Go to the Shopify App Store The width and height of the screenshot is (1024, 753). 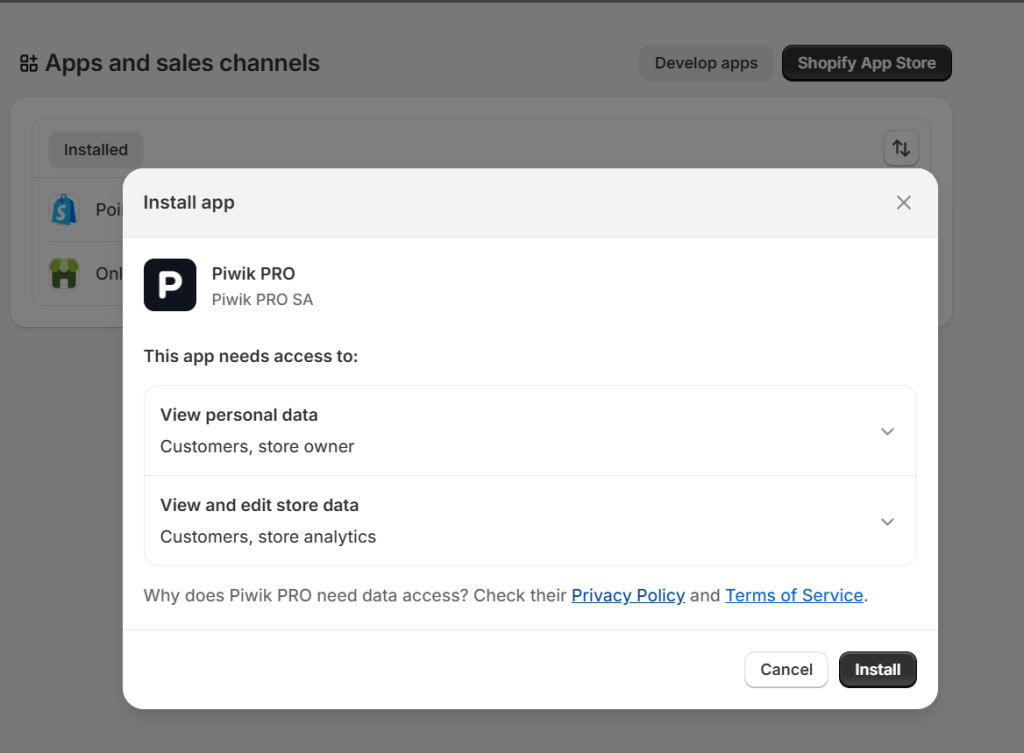(867, 63)
